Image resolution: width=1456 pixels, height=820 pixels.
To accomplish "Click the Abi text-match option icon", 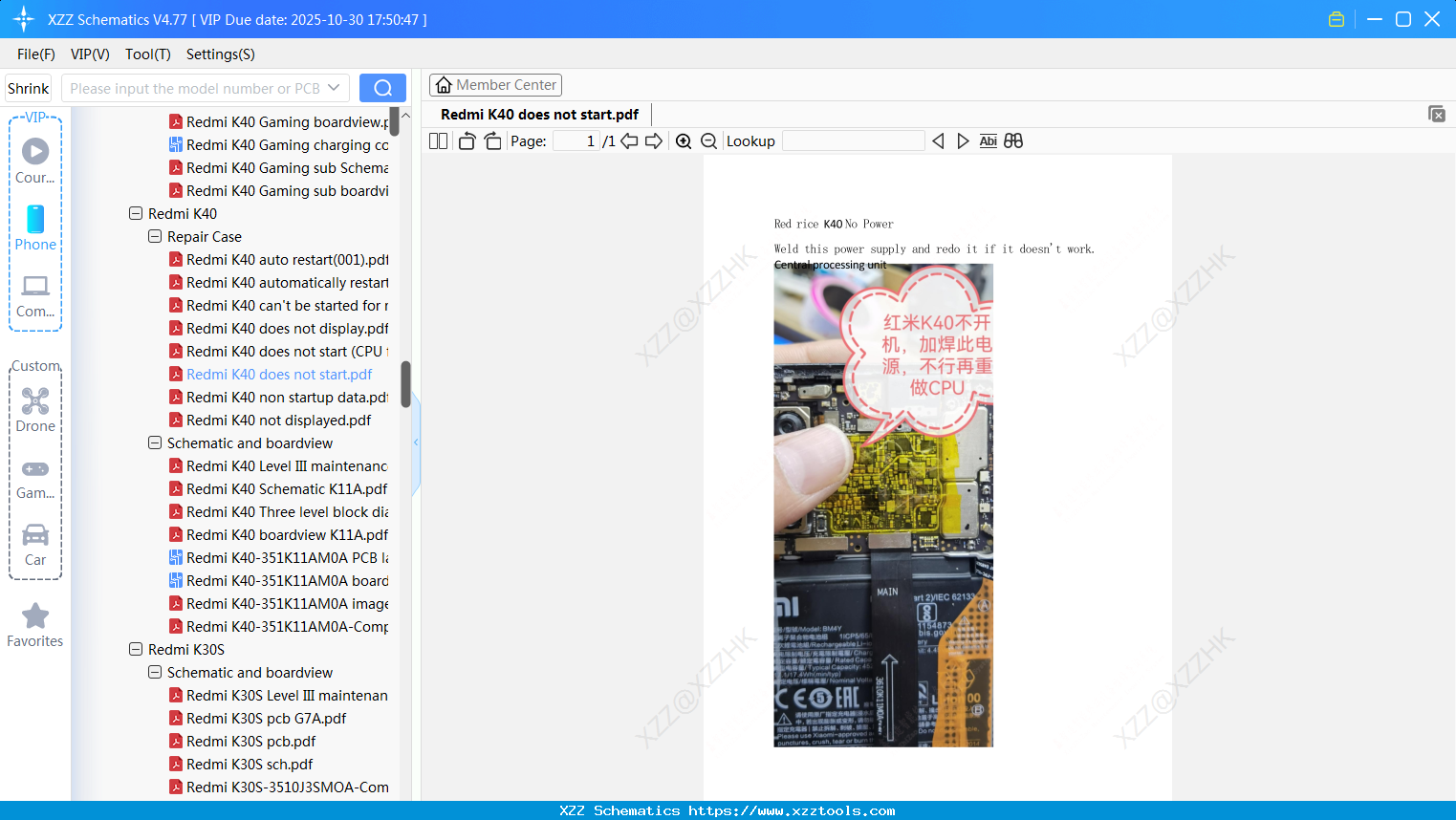I will [989, 141].
